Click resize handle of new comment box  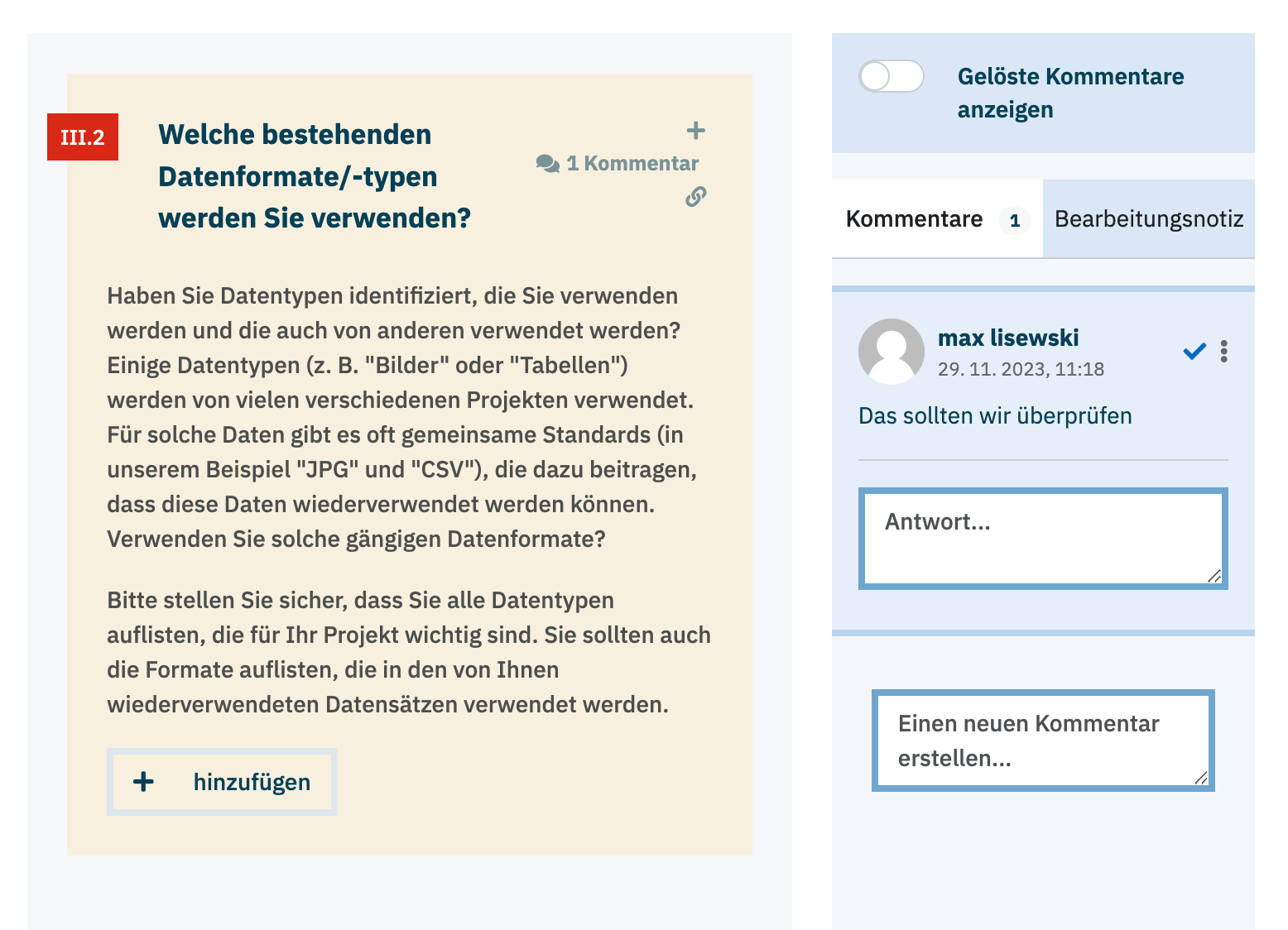(x=1200, y=778)
